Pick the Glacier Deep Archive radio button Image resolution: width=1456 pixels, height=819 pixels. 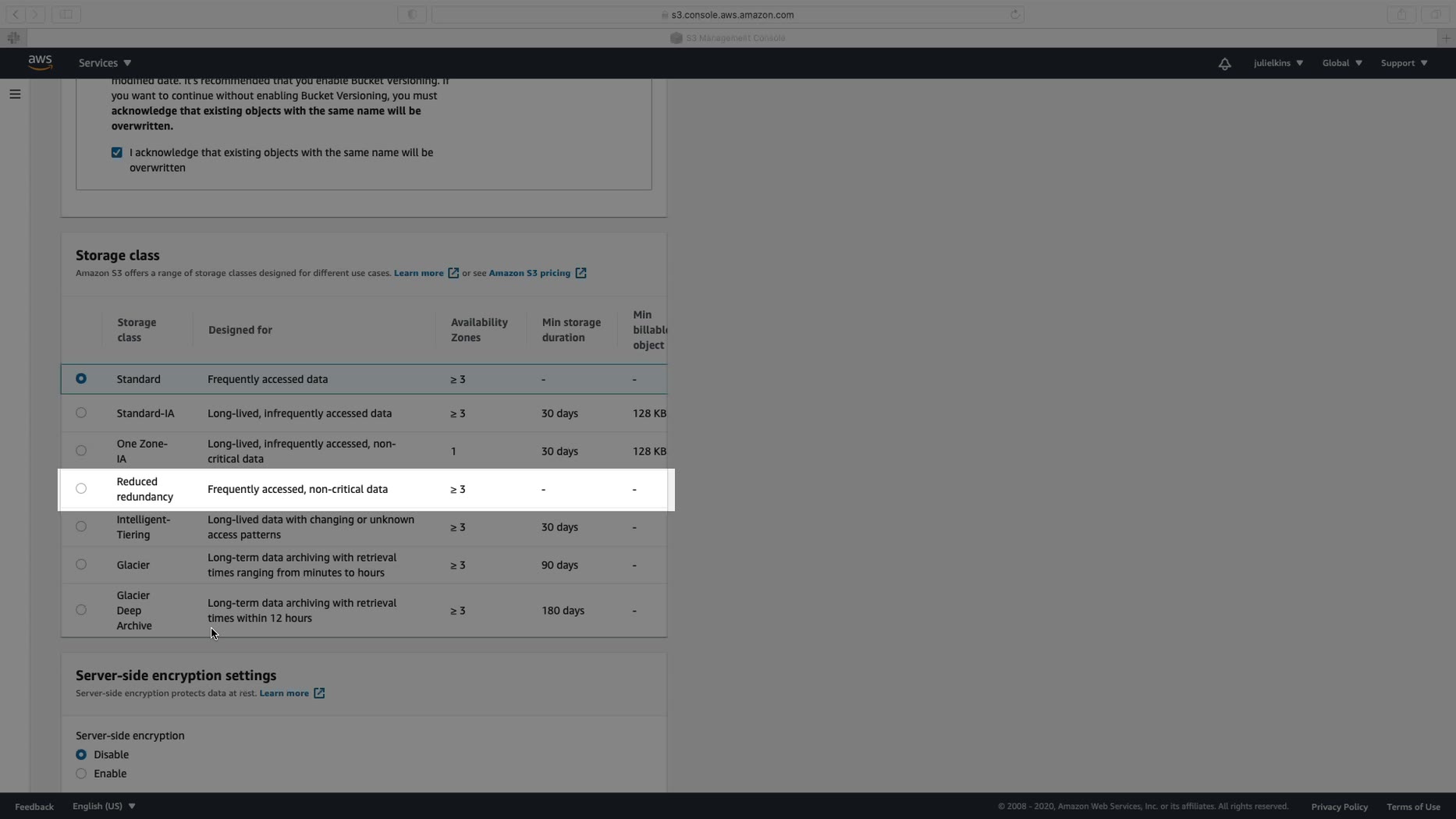tap(81, 610)
